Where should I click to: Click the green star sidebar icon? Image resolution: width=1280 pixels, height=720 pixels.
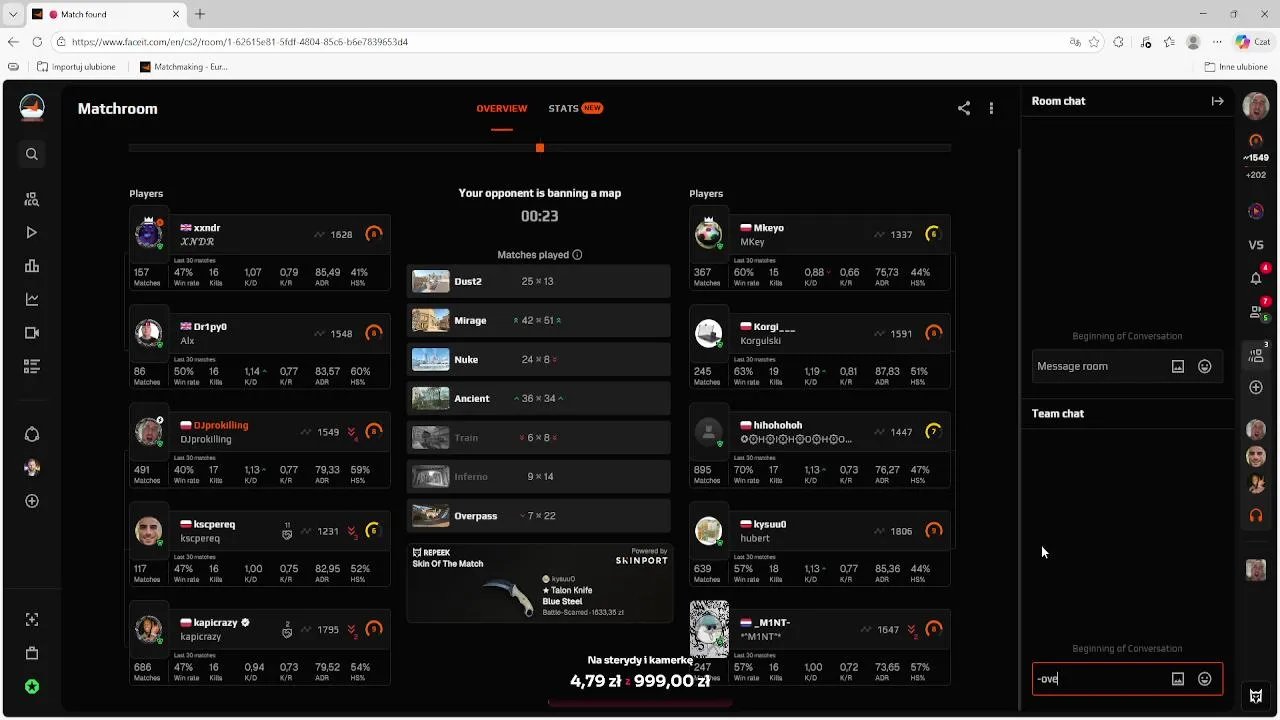pos(32,687)
